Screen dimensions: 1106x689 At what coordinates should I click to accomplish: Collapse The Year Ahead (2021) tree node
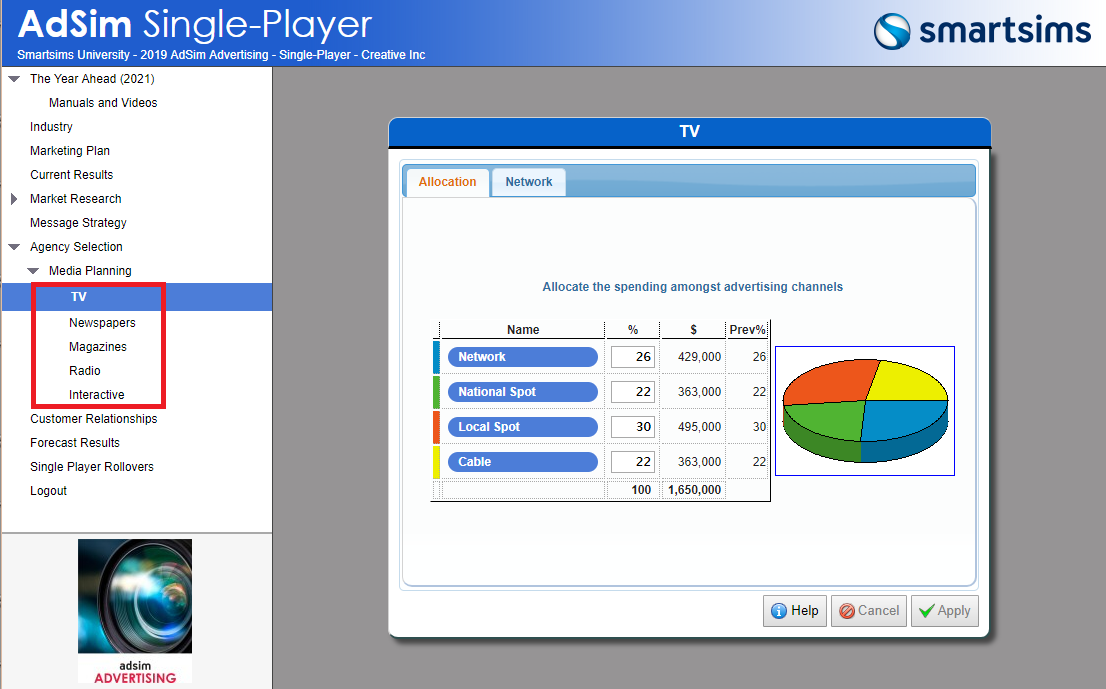(14, 79)
